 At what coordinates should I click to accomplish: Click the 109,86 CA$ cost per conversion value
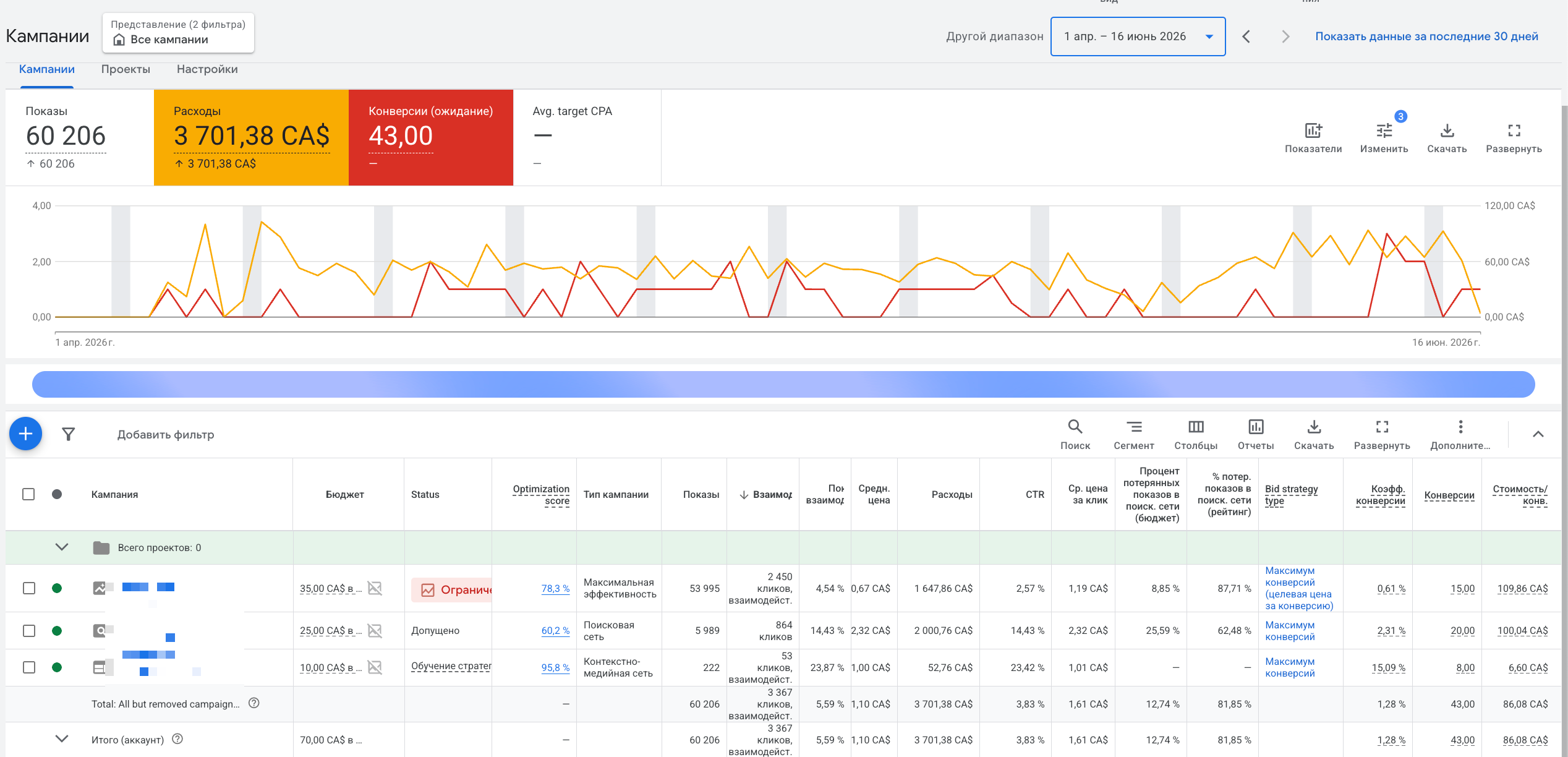(x=1522, y=589)
